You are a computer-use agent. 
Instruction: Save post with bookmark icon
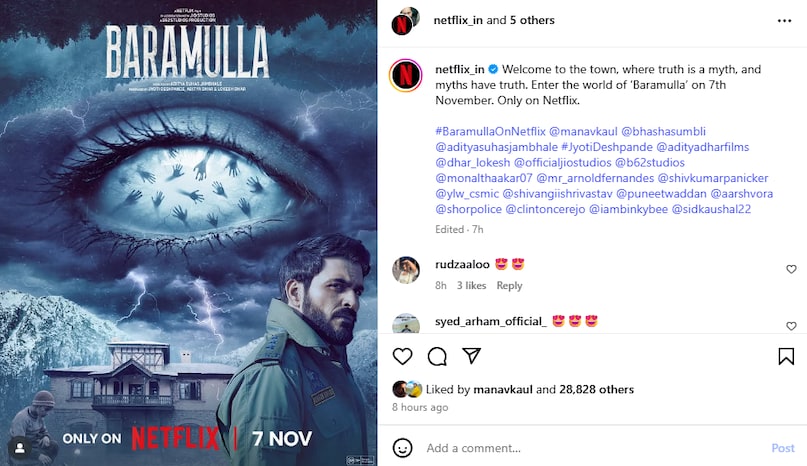pyautogui.click(x=786, y=356)
